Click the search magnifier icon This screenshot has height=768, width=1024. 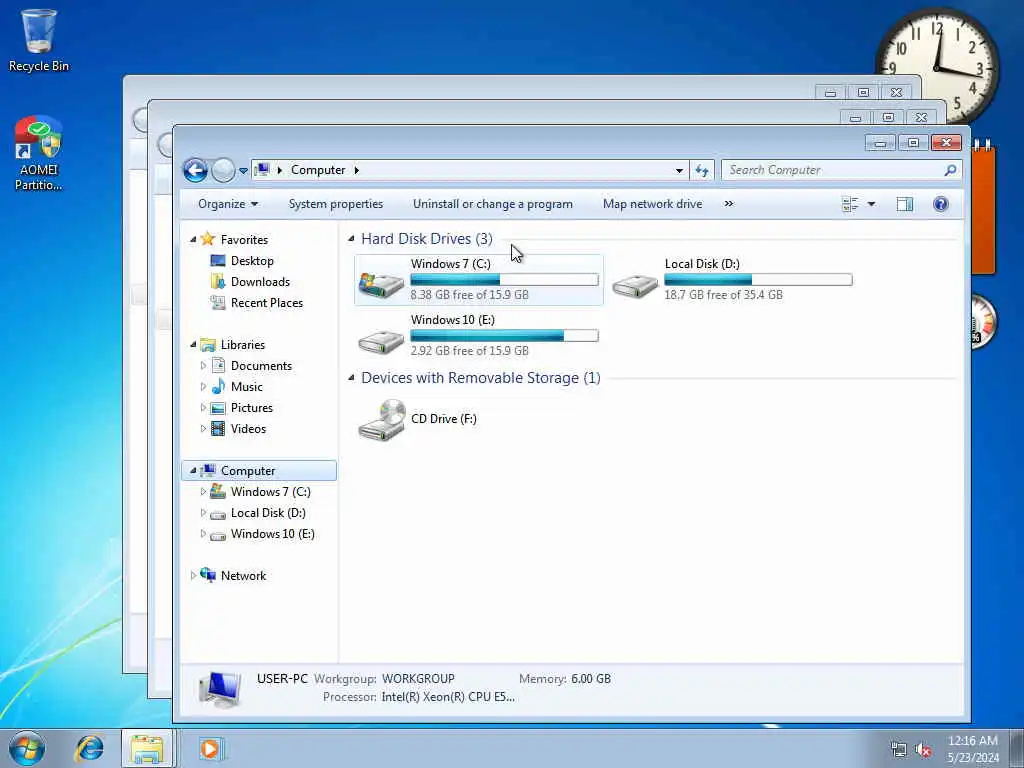[x=950, y=170]
